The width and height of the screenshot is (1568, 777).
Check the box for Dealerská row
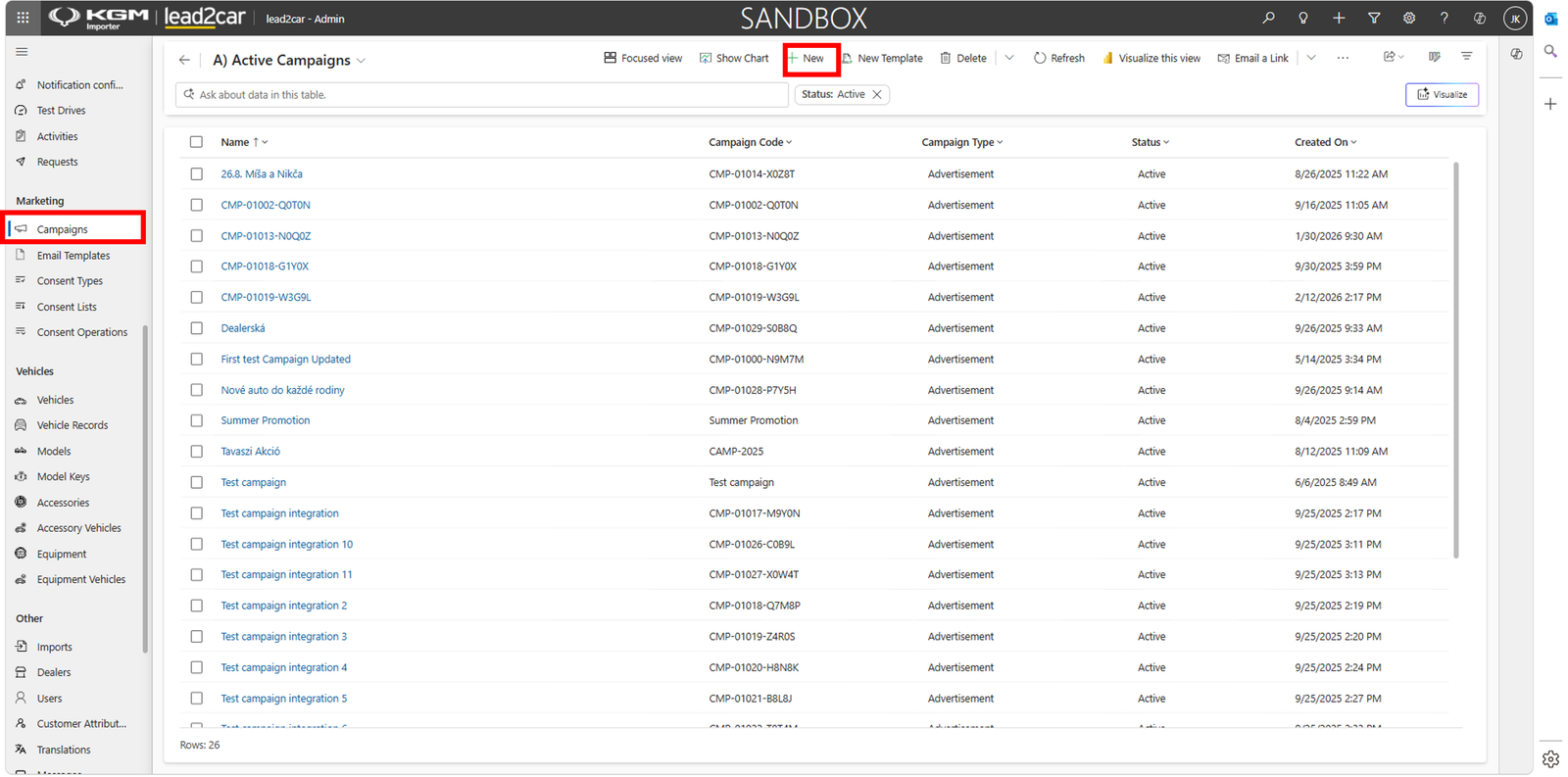pos(196,328)
